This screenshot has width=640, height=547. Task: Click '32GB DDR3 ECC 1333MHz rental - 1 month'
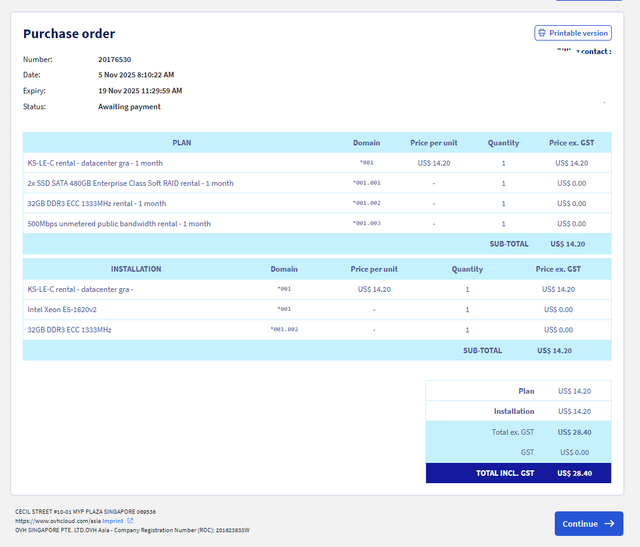[97, 203]
